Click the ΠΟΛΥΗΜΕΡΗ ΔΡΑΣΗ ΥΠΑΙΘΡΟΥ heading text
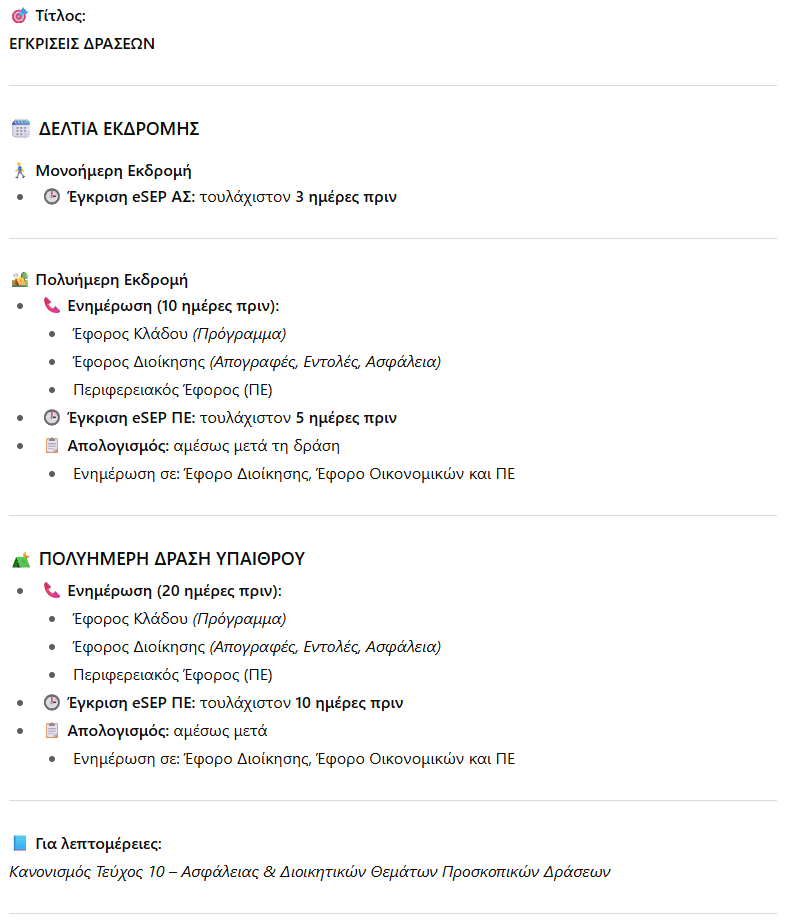This screenshot has height=924, width=796. (x=171, y=559)
